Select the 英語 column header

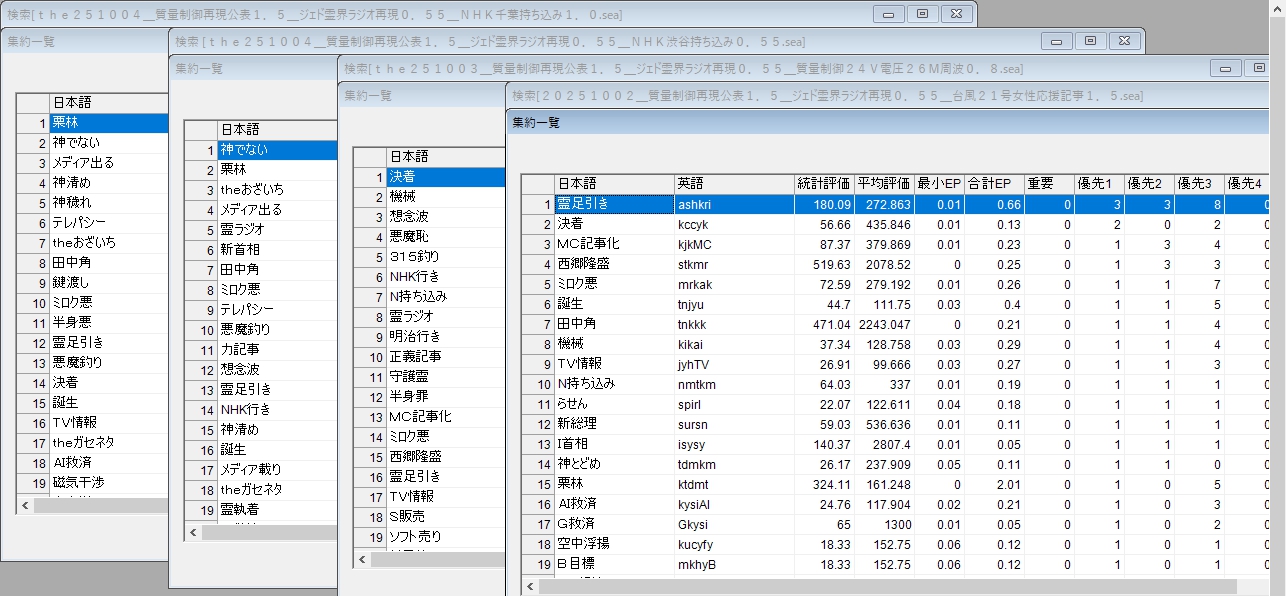733,184
